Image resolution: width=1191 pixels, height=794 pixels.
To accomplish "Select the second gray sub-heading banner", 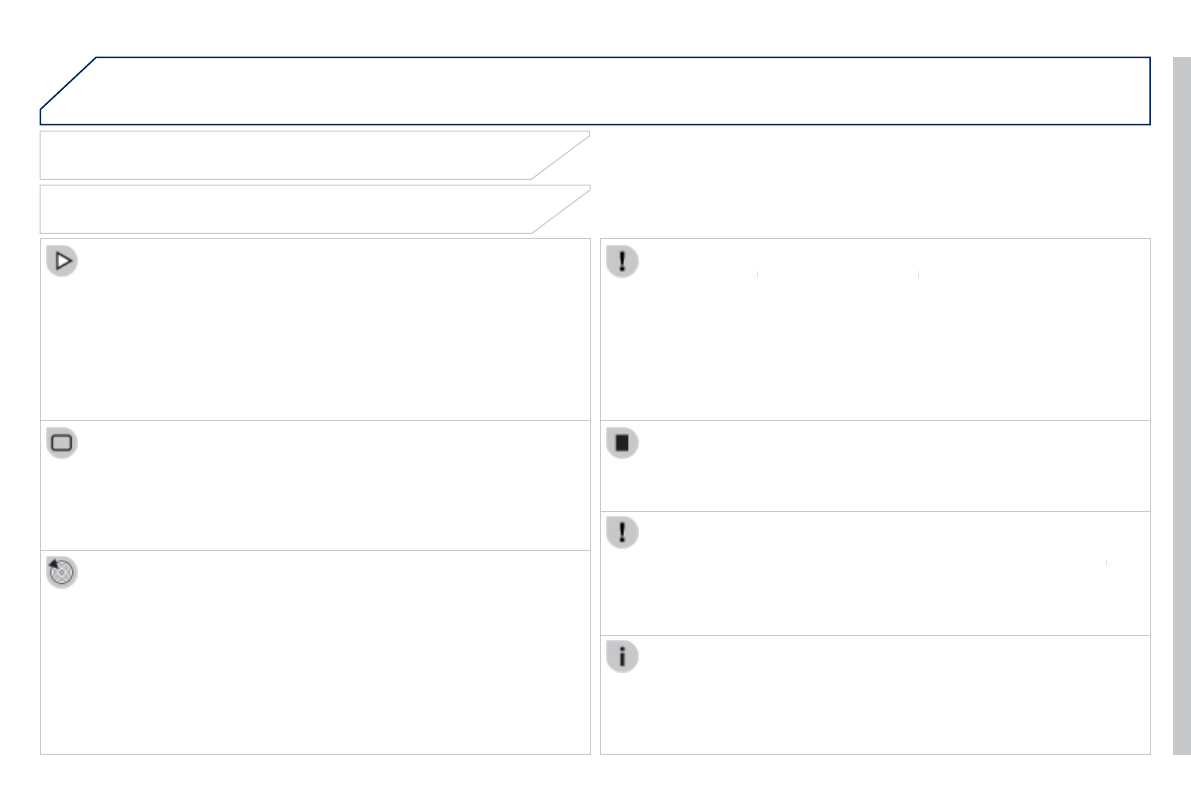I will [x=290, y=209].
